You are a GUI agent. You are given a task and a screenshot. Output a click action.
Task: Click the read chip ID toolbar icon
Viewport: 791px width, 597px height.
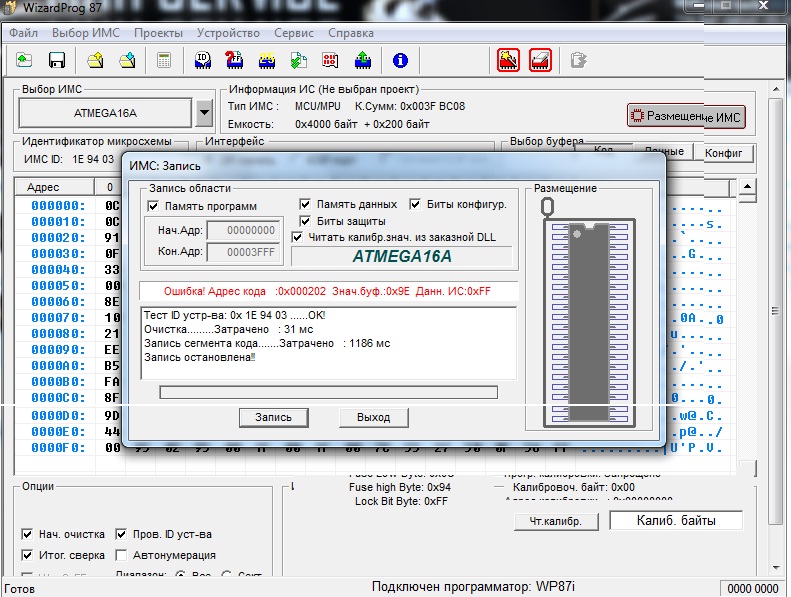point(203,61)
